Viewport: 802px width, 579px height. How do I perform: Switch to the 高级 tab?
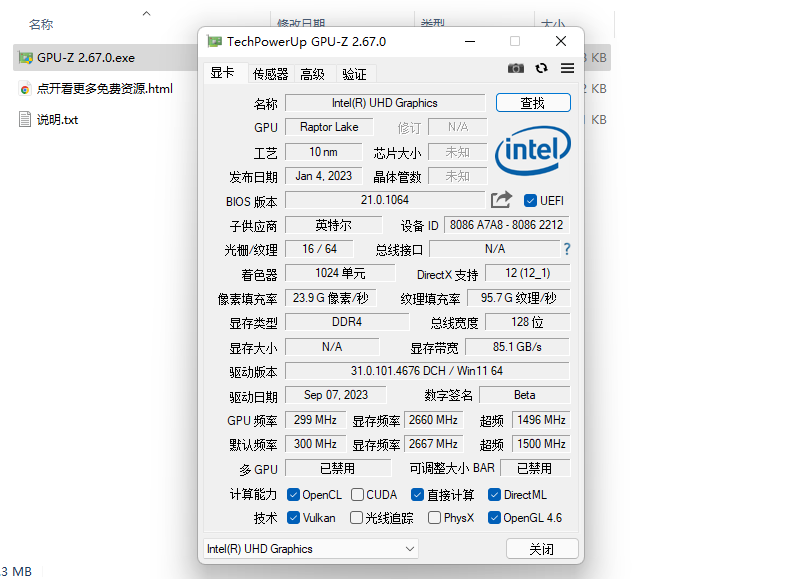[313, 74]
